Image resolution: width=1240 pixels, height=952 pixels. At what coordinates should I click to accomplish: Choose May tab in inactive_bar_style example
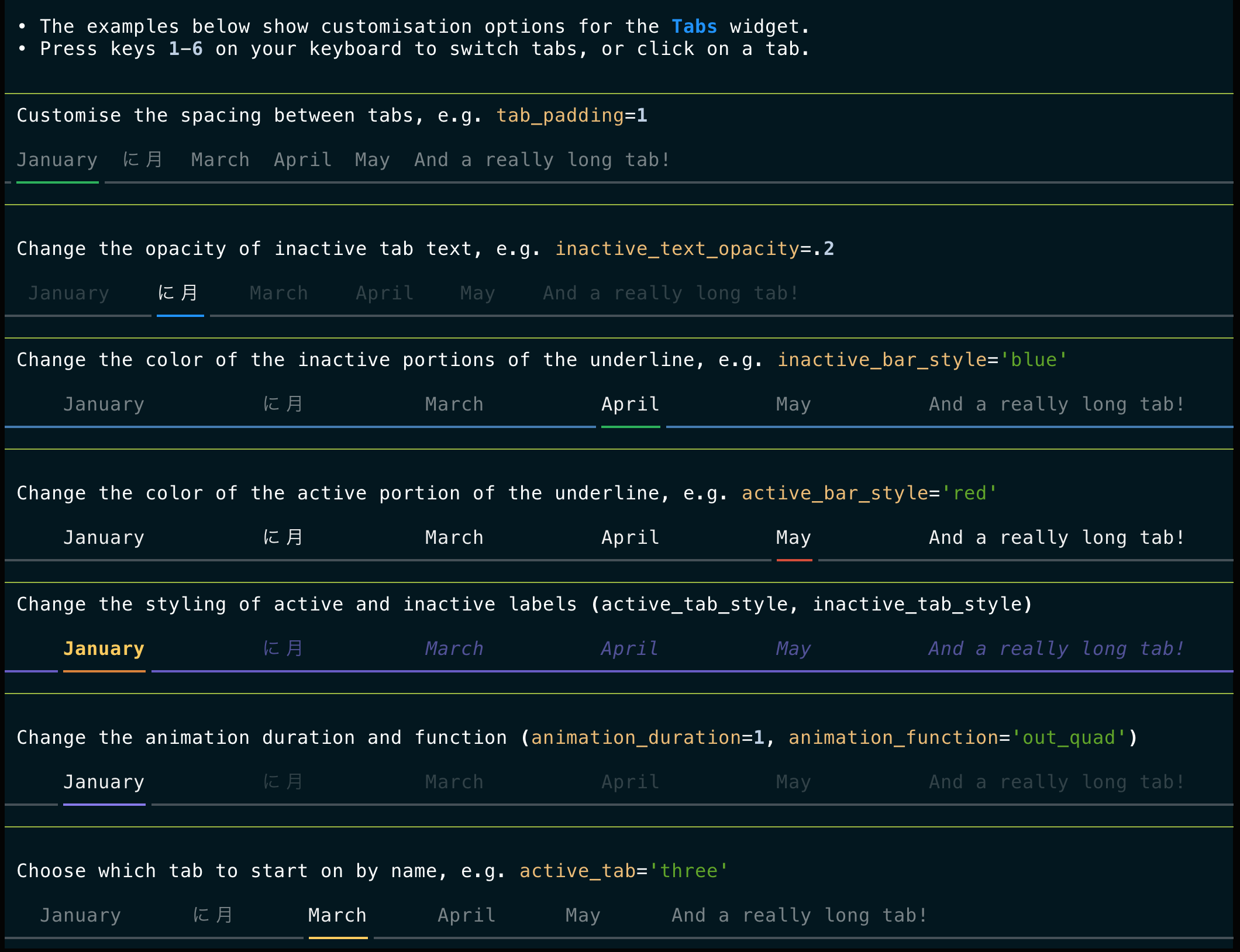[793, 404]
